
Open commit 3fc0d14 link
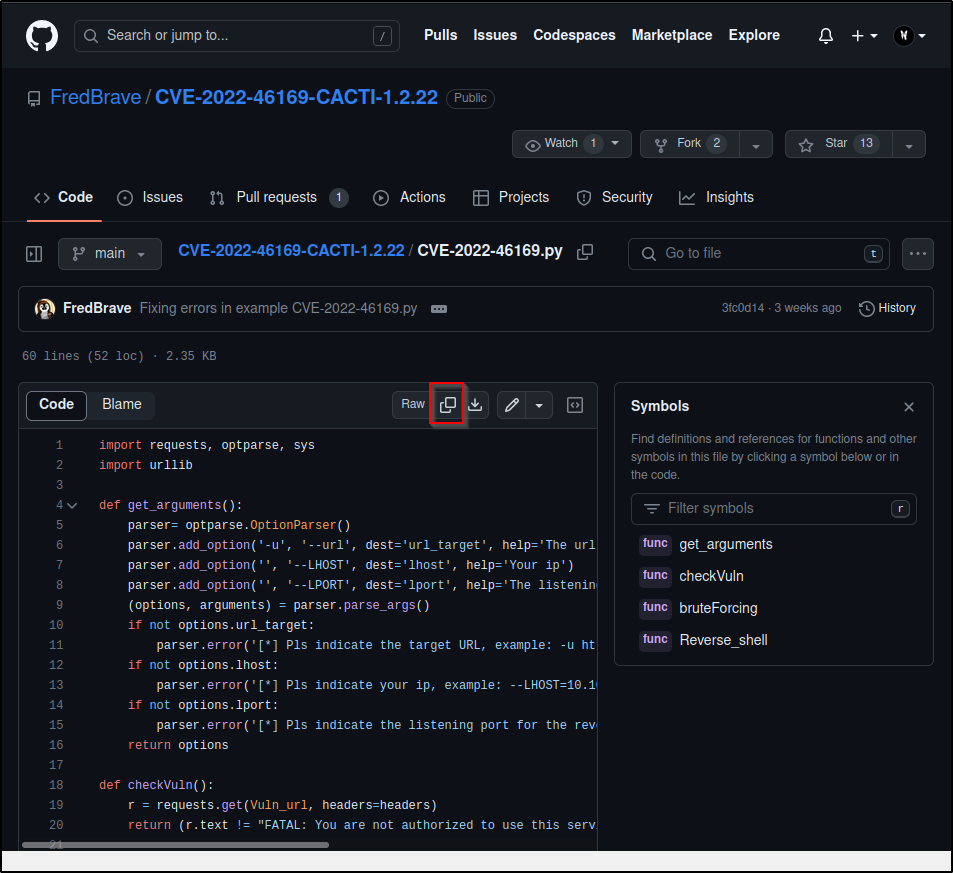click(x=743, y=308)
